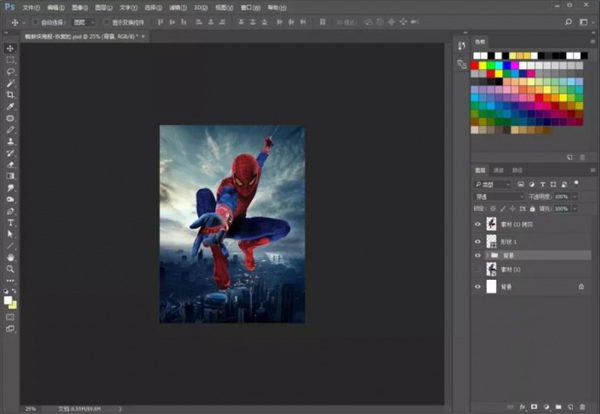Viewport: 600px width, 414px height.
Task: Pick the red swatch in Swatches panel
Action: (x=477, y=67)
